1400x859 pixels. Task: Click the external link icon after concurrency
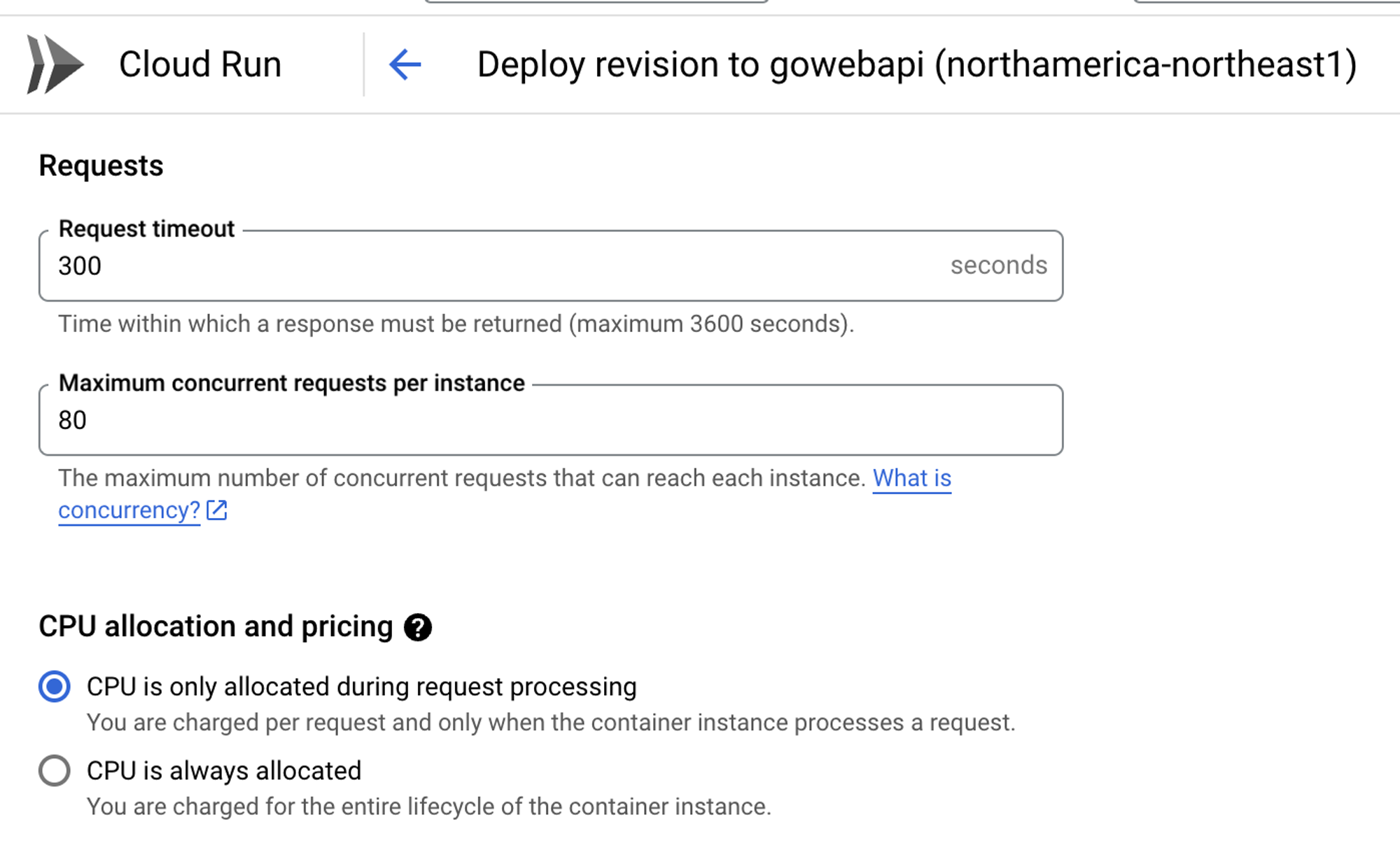point(217,510)
